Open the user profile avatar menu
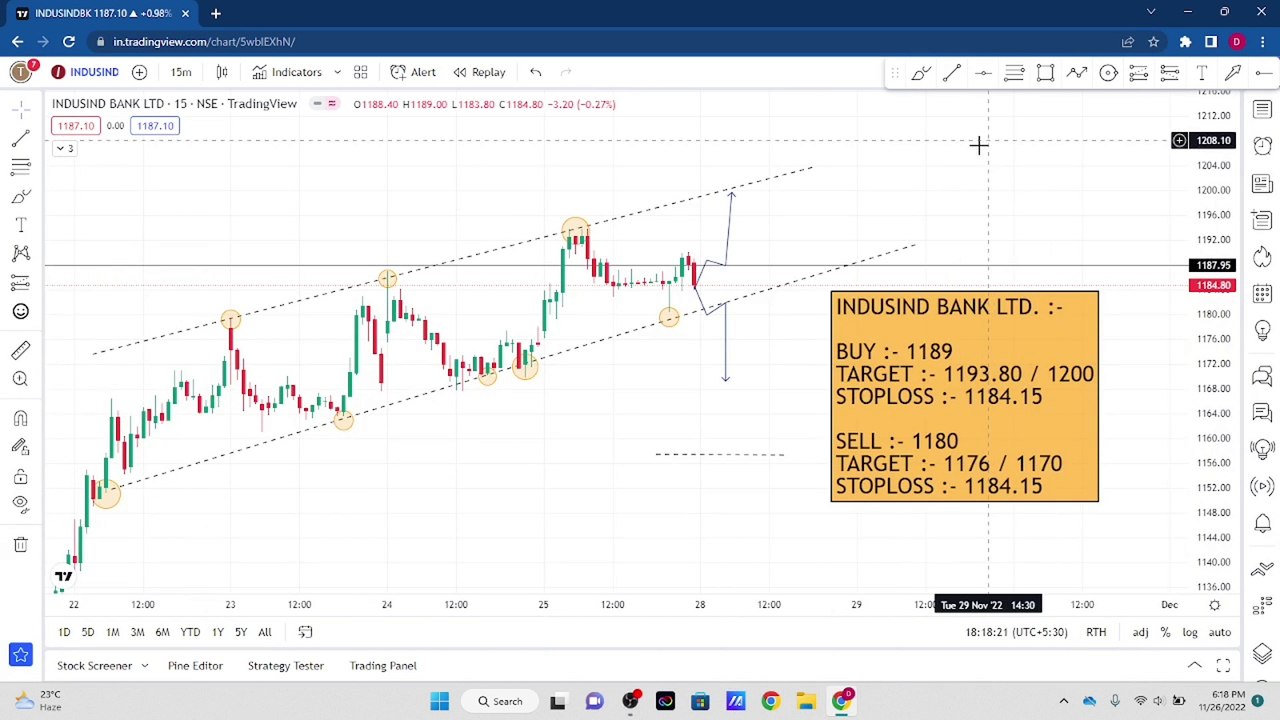This screenshot has width=1280, height=720. coord(21,72)
